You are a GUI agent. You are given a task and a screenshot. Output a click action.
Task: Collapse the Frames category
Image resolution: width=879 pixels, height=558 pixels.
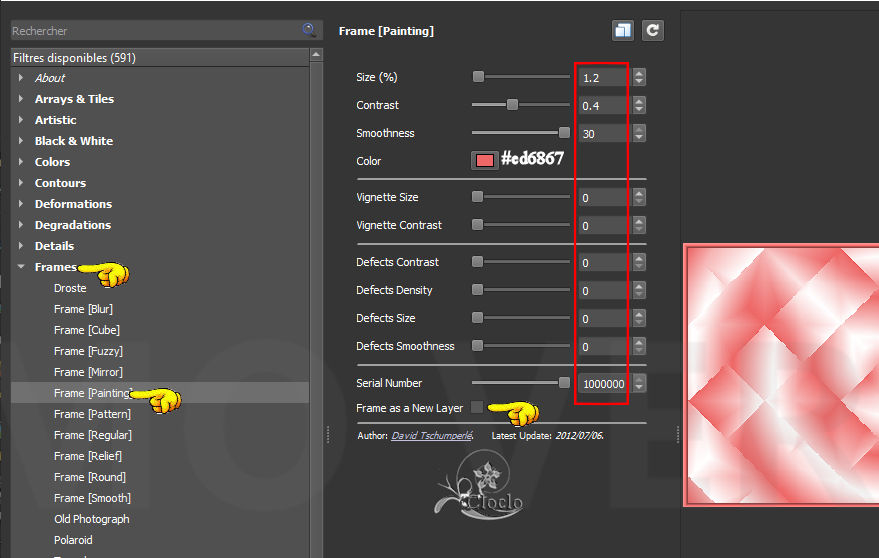[20, 267]
